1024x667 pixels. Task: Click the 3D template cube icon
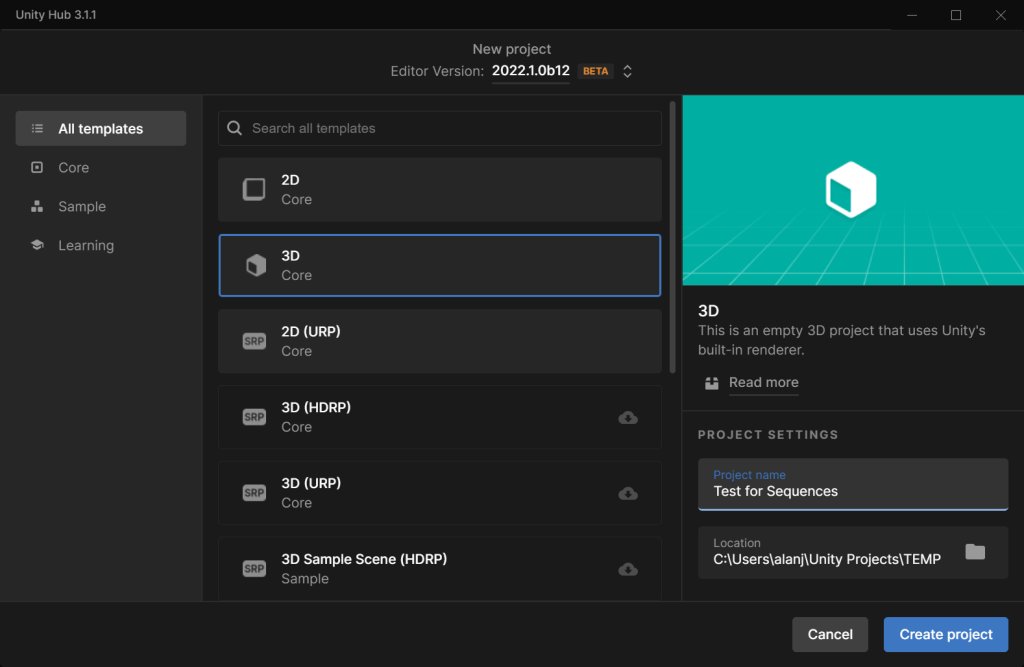point(255,265)
